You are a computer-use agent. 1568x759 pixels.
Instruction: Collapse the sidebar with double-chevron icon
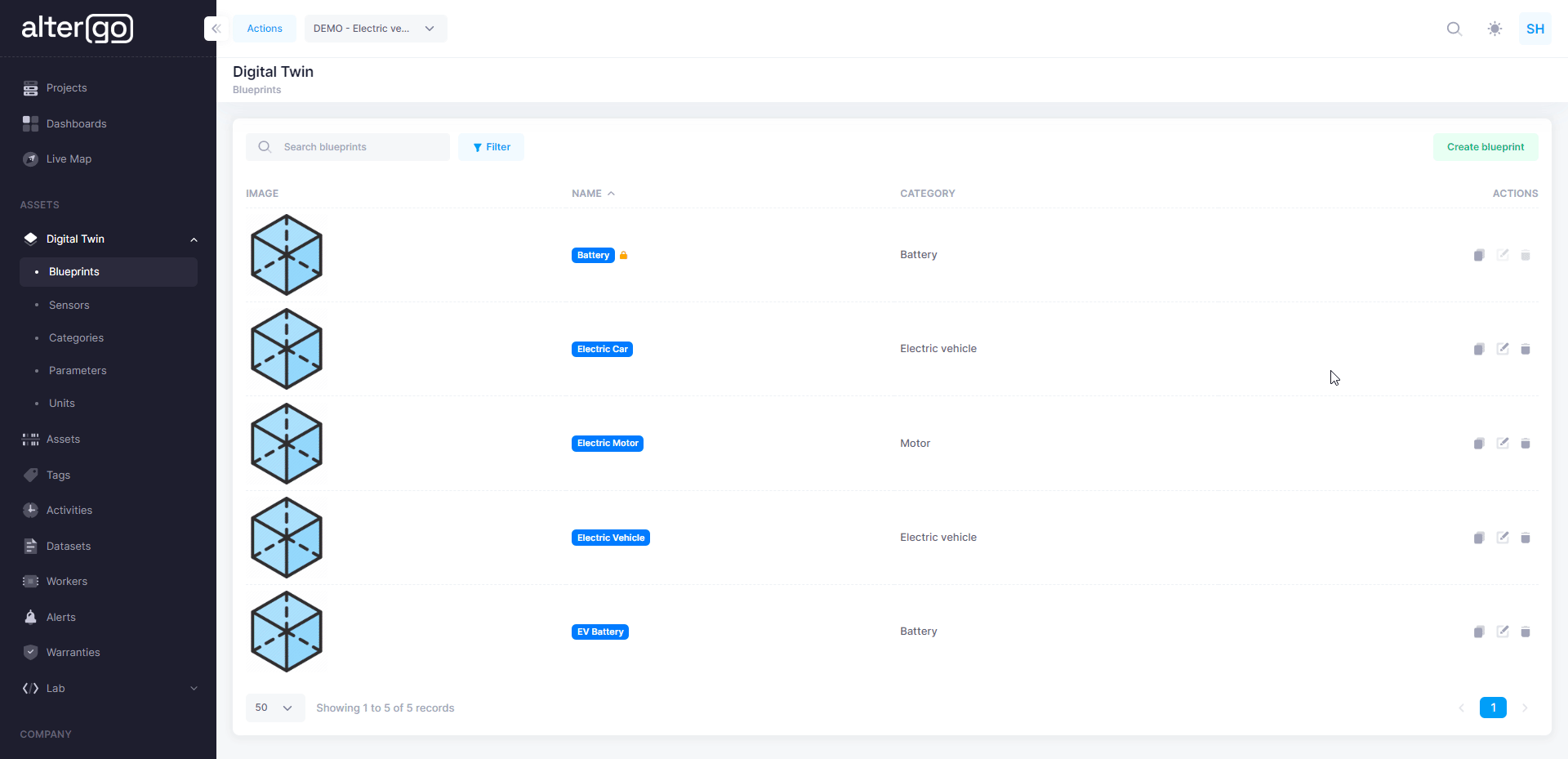[216, 29]
